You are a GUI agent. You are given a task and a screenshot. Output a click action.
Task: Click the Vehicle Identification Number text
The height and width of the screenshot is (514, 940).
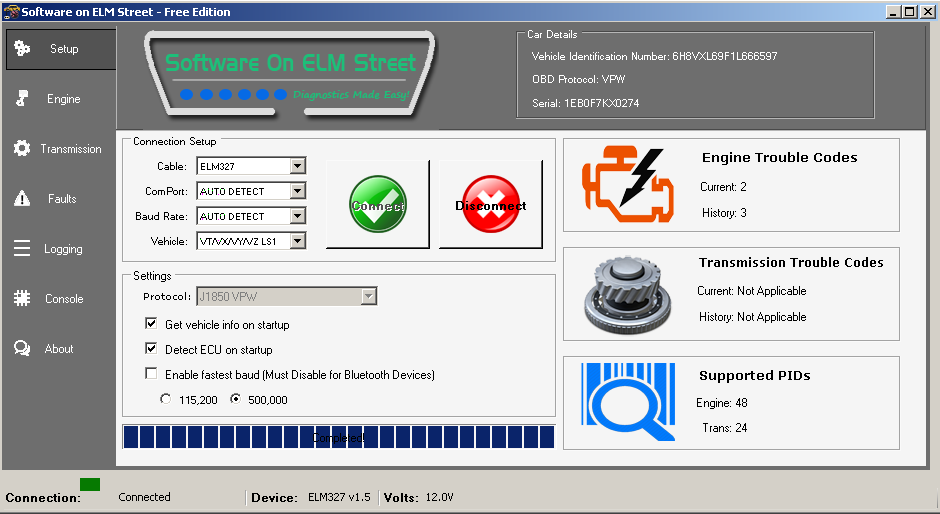pos(655,56)
